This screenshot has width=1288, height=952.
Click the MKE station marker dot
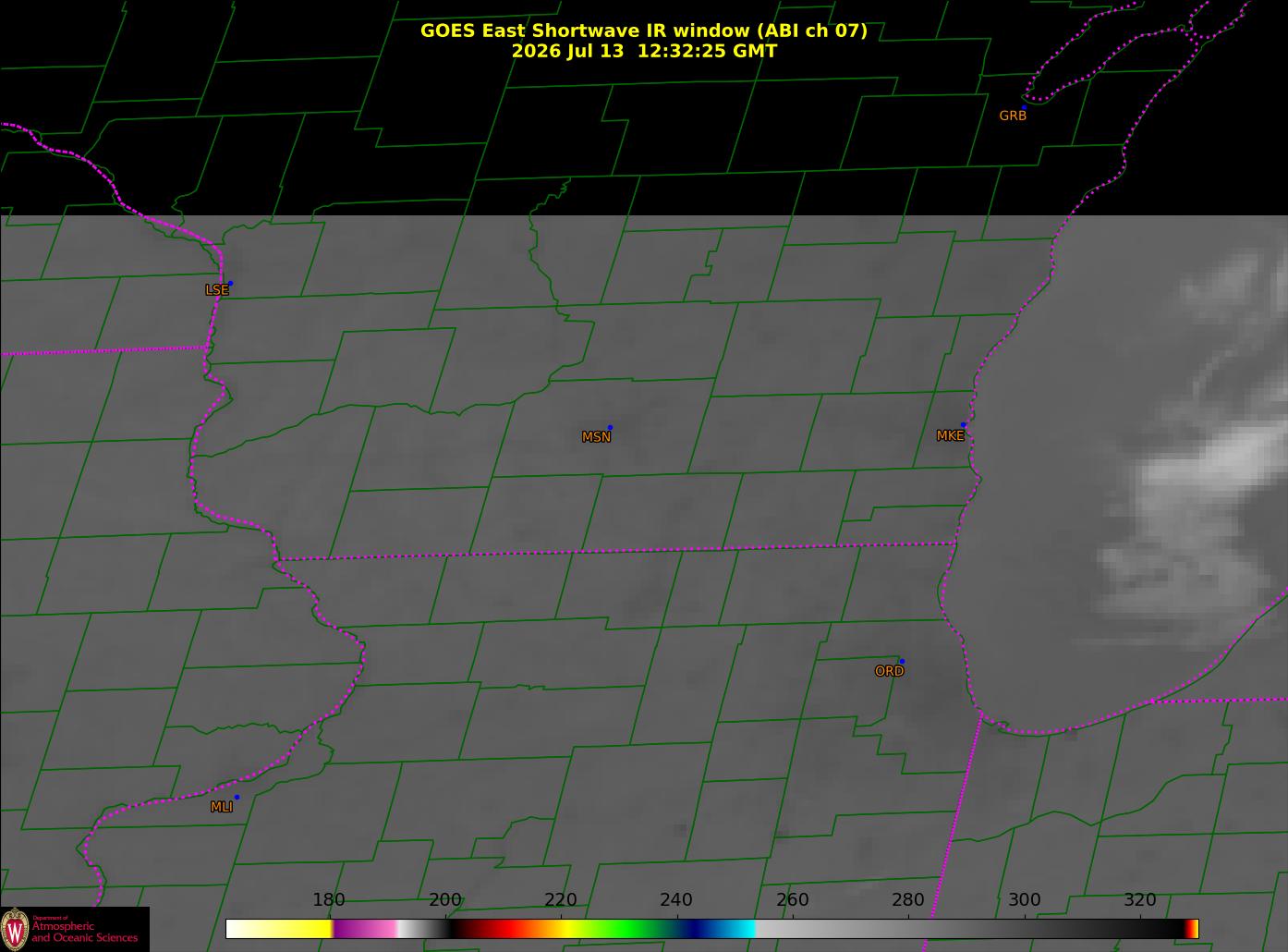click(963, 425)
